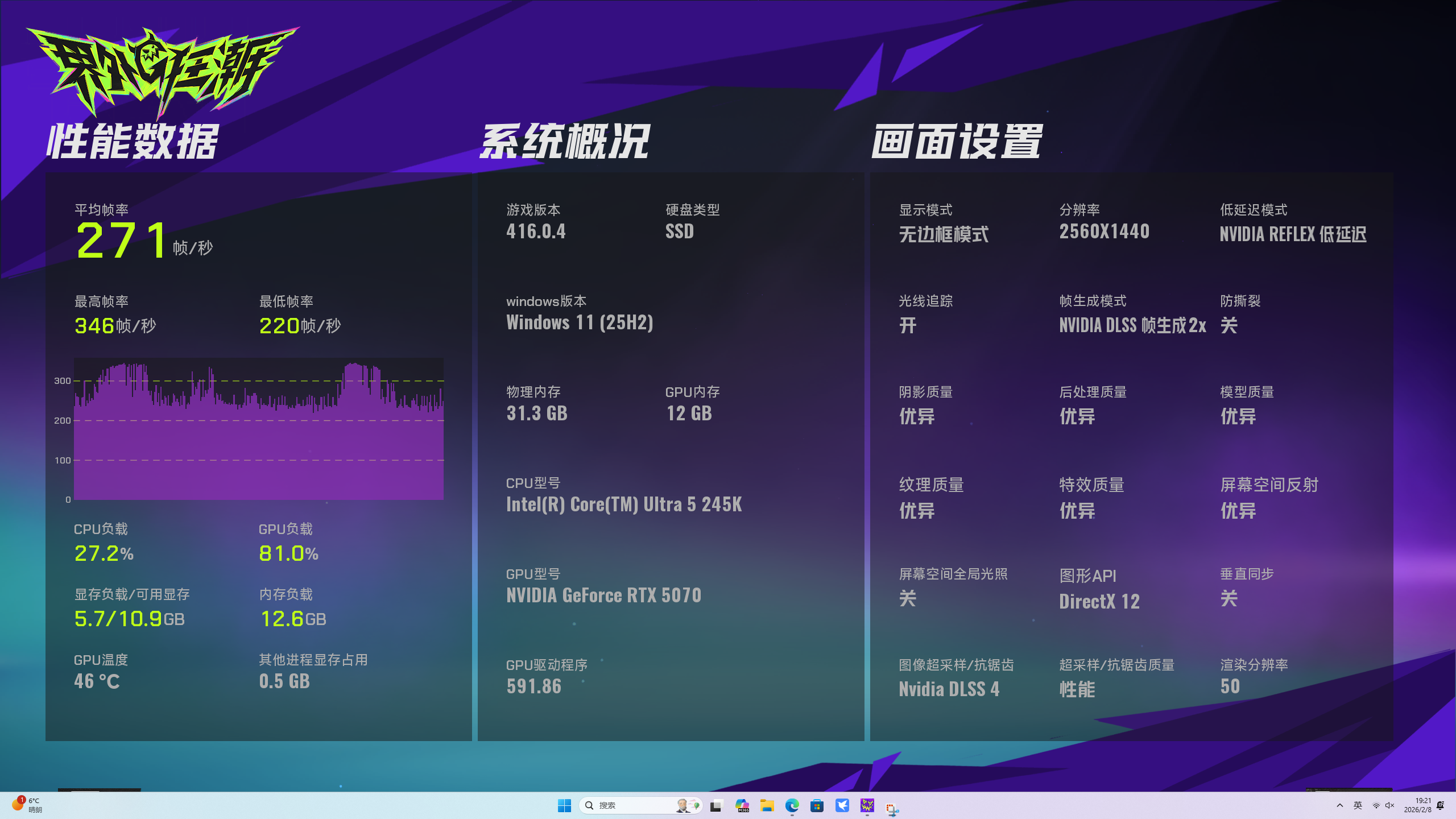
Task: Click the 画面设置 panel heading
Action: 957,142
